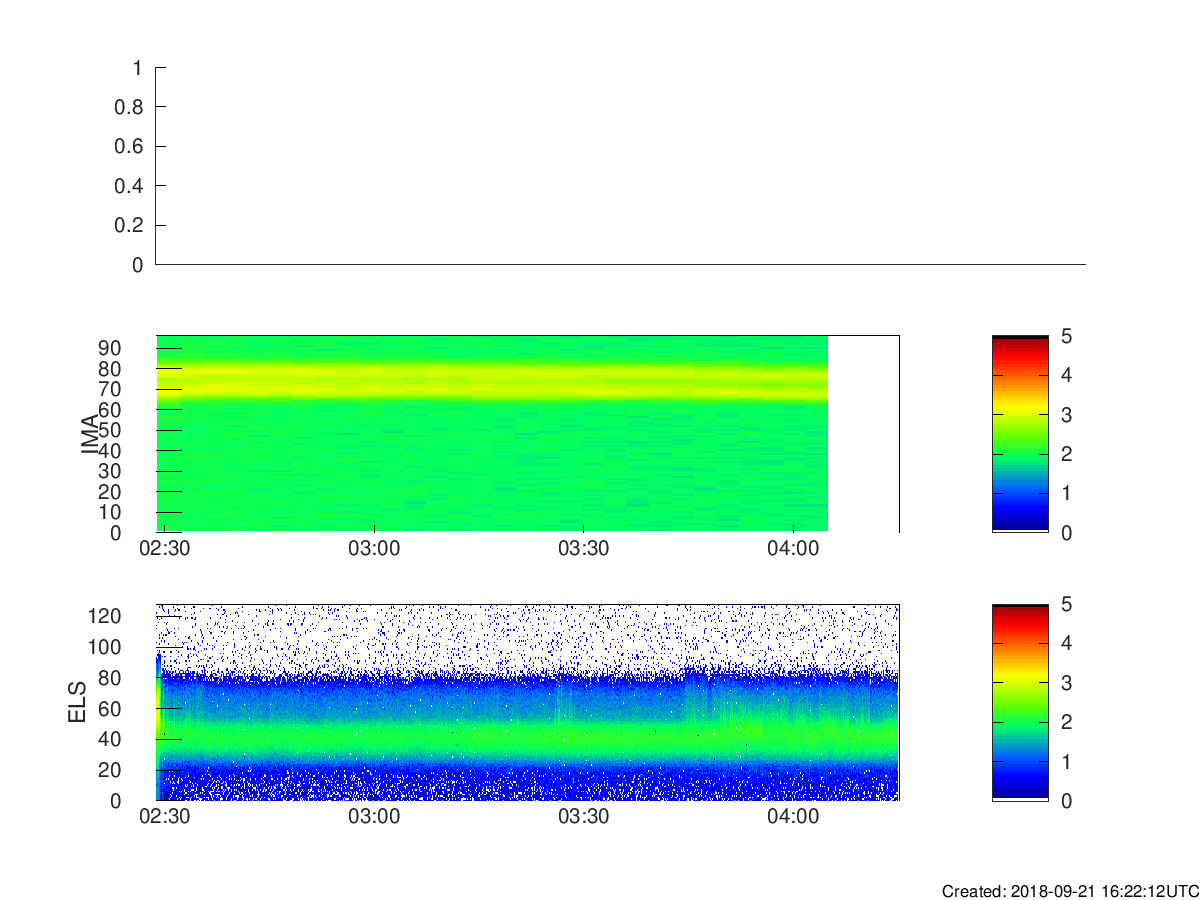The height and width of the screenshot is (900, 1200).
Task: Click the 04:00 label under IMA plot
Action: point(793,549)
